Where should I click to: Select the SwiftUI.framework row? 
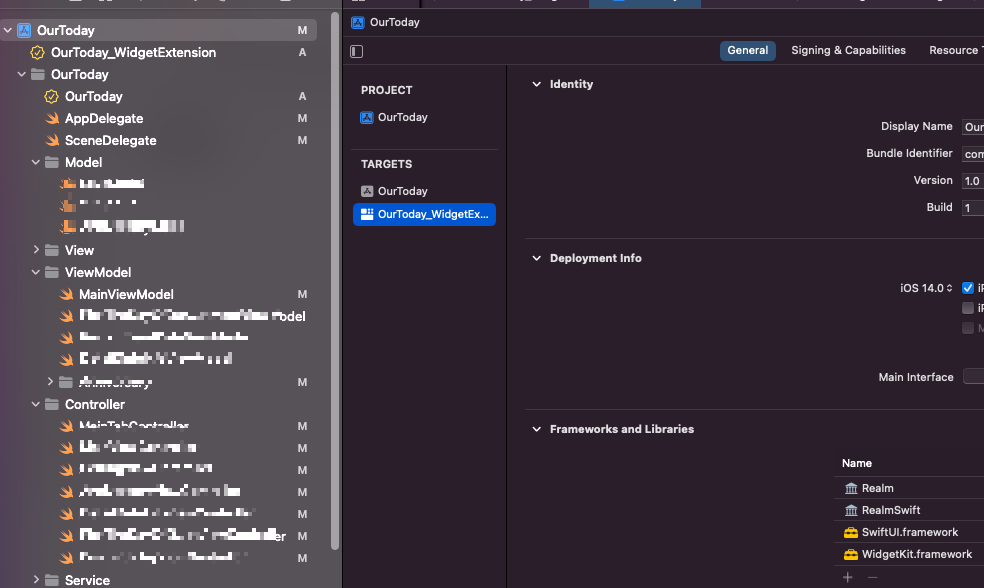click(909, 532)
